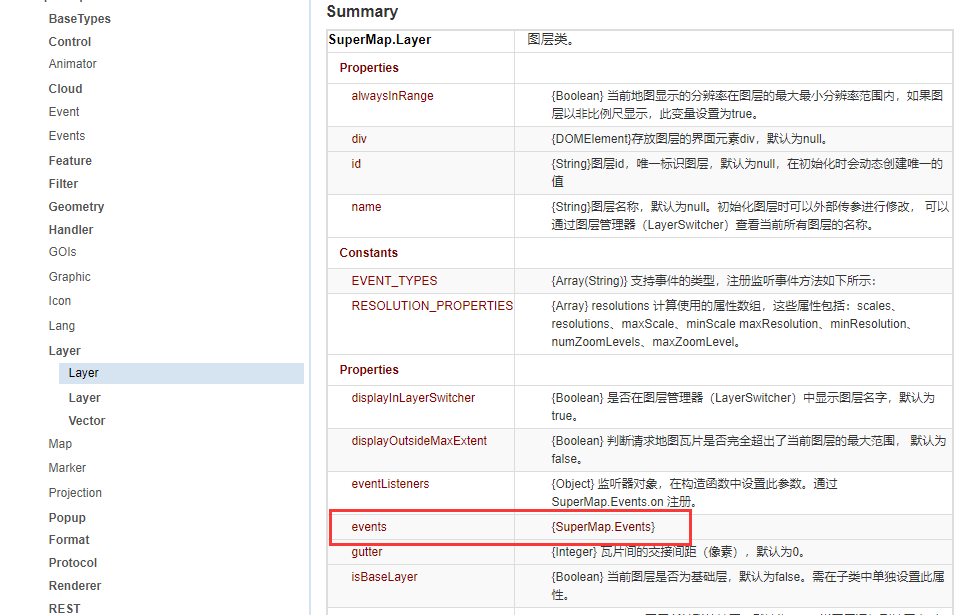Open the Feature sidebar category
This screenshot has width=971, height=615.
coord(70,160)
